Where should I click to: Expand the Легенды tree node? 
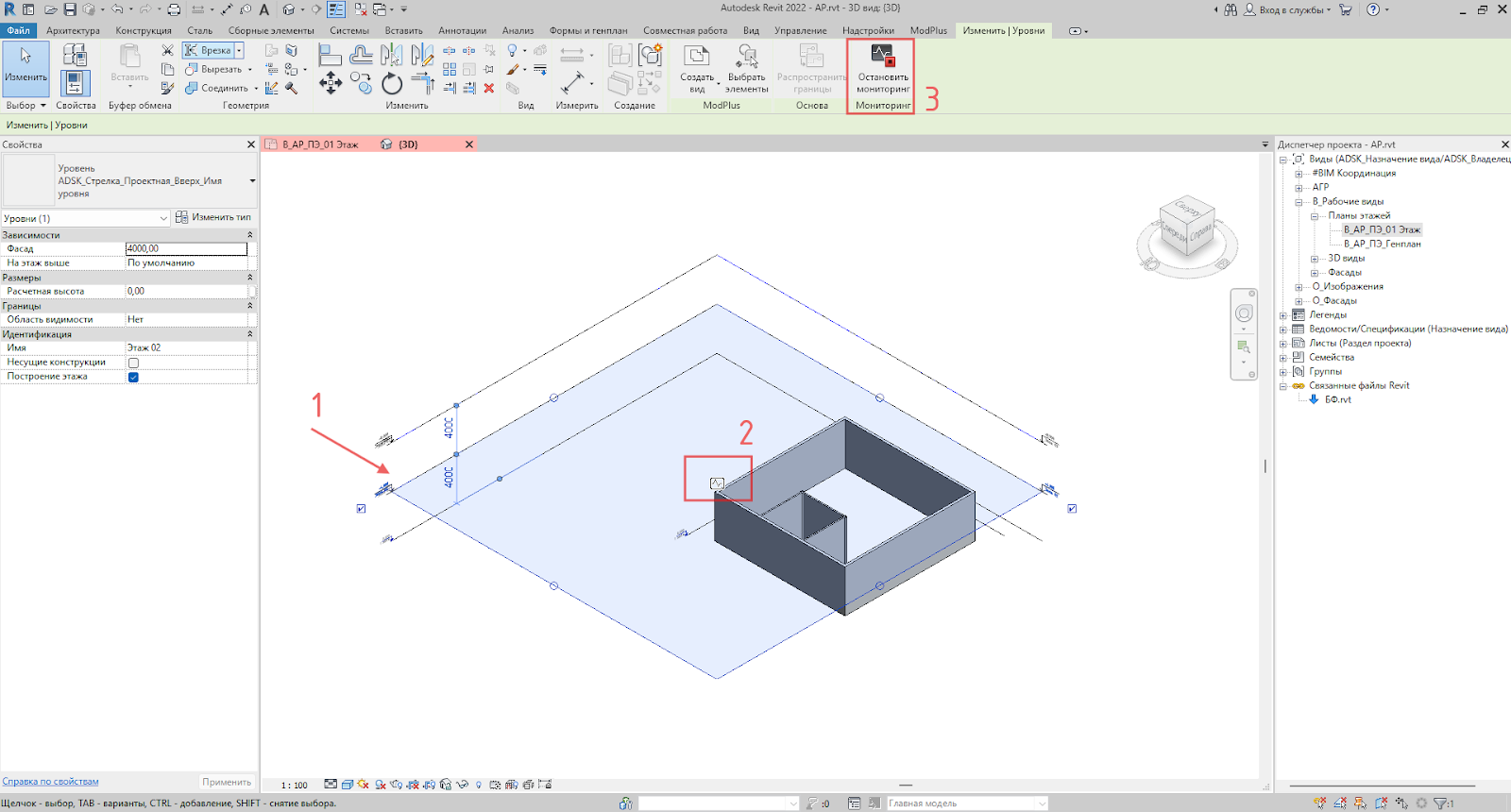[1282, 315]
